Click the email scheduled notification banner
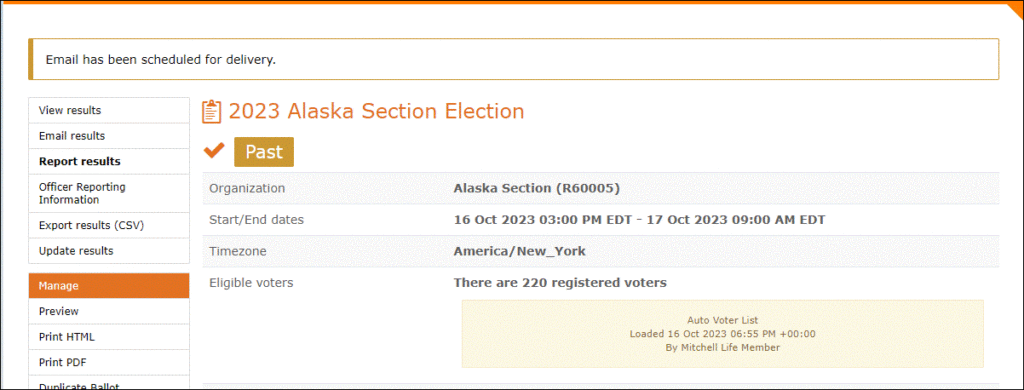This screenshot has height=390, width=1024. tap(513, 59)
